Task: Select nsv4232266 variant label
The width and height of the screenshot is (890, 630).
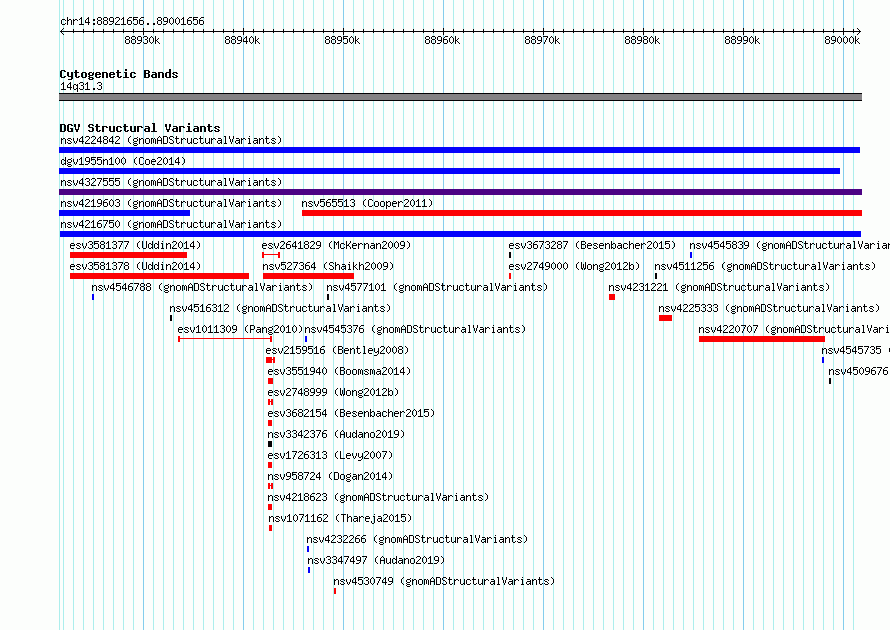Action: point(417,539)
